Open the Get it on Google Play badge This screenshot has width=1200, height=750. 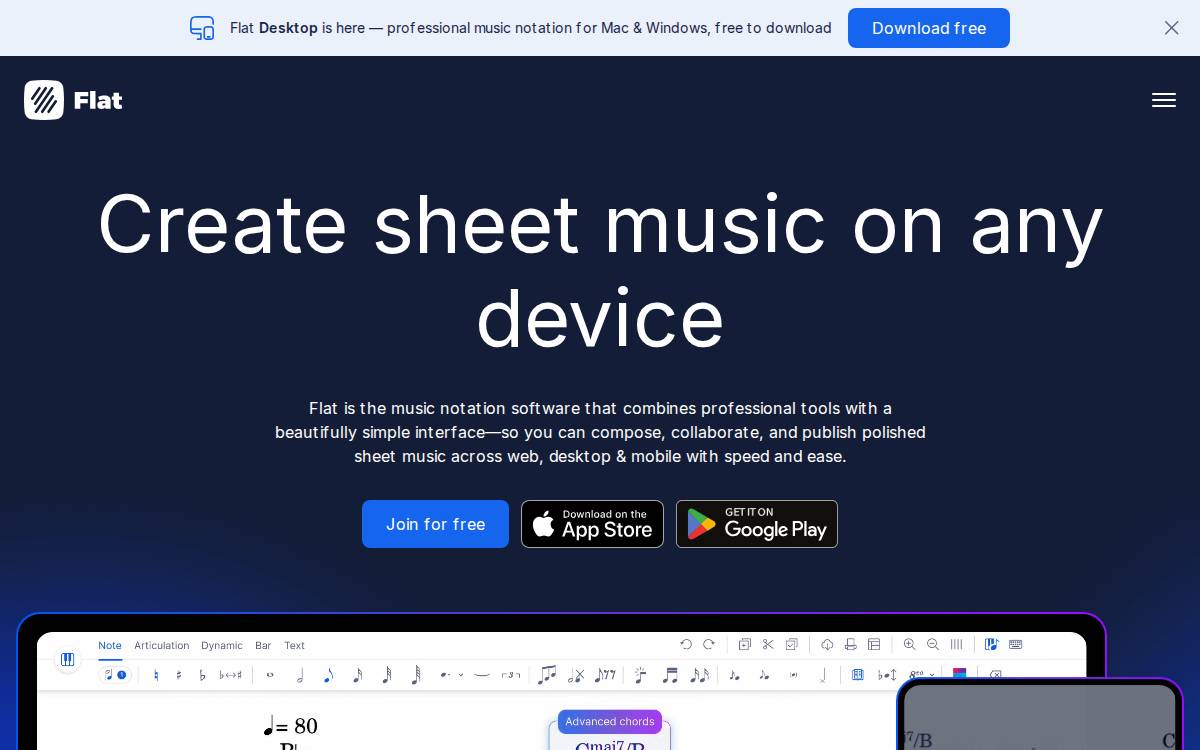757,524
